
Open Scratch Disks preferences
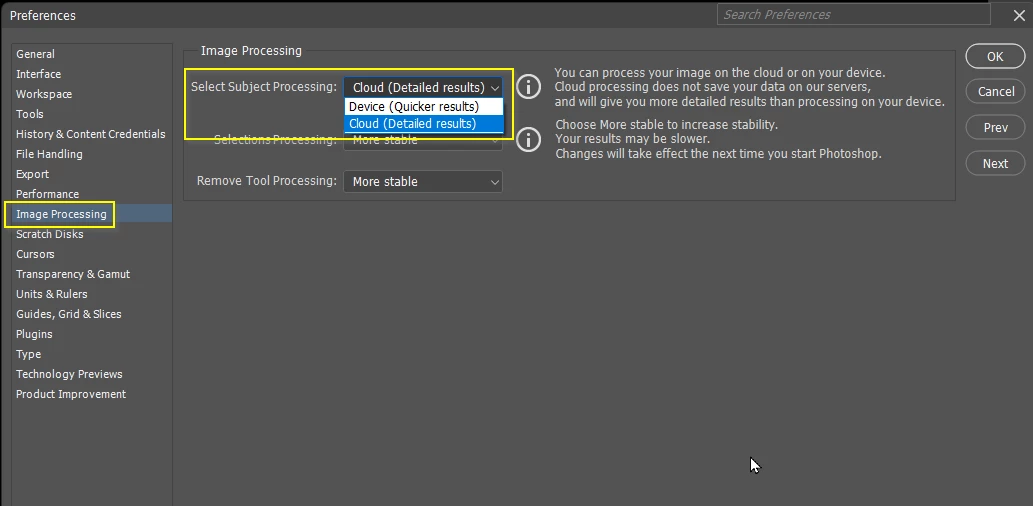[x=49, y=234]
